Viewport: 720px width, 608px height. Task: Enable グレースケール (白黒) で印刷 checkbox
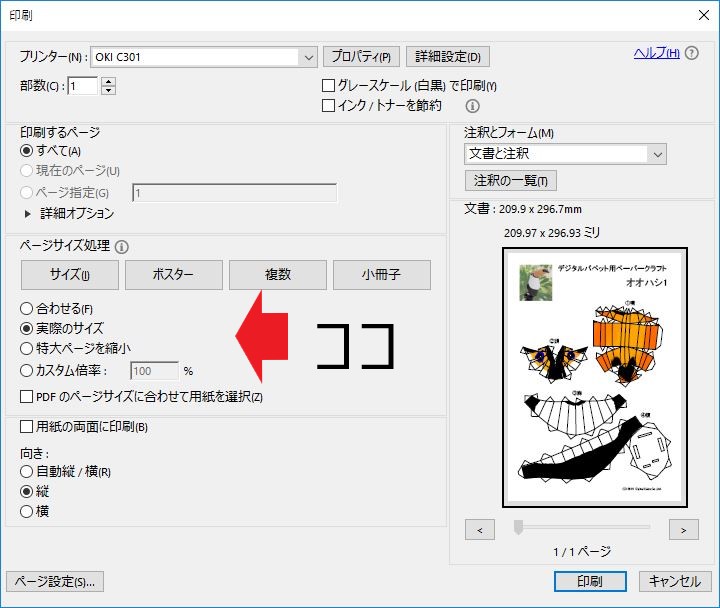[x=328, y=85]
